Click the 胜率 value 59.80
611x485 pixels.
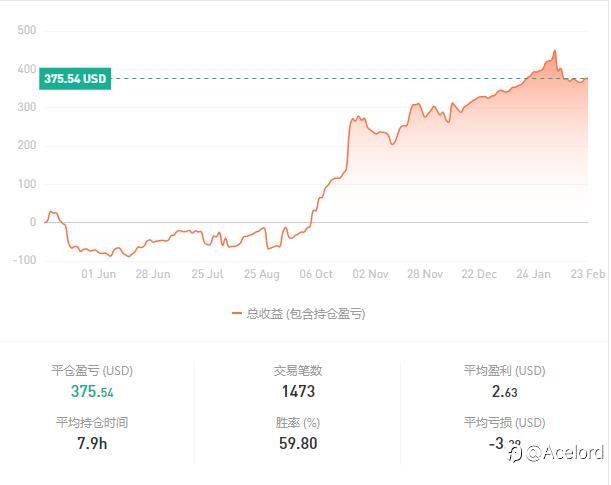pyautogui.click(x=298, y=443)
